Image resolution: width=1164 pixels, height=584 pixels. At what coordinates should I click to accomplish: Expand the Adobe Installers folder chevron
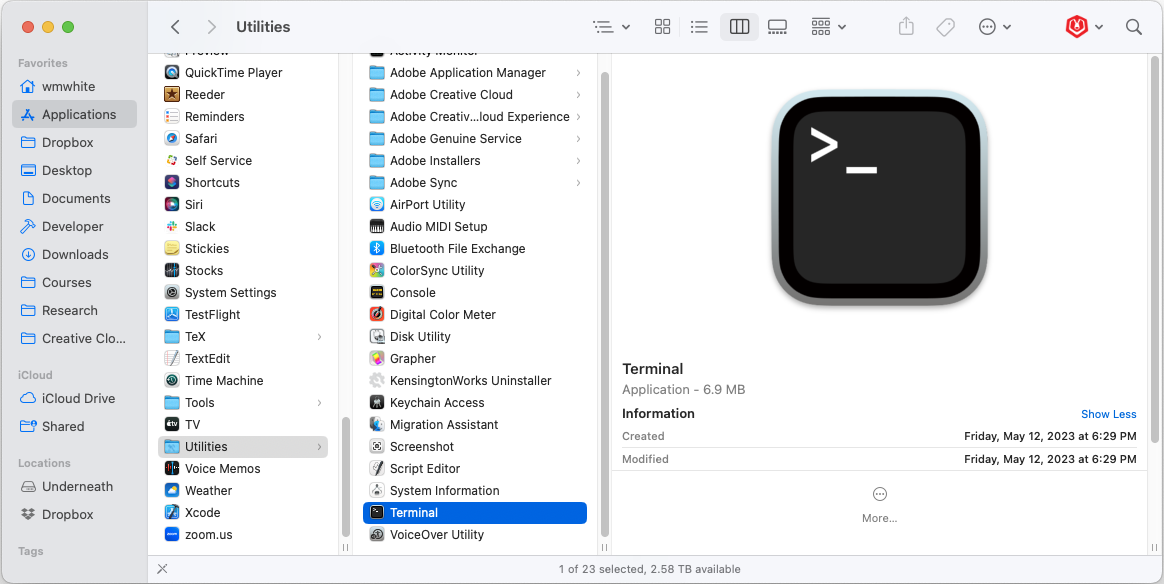[x=579, y=161]
